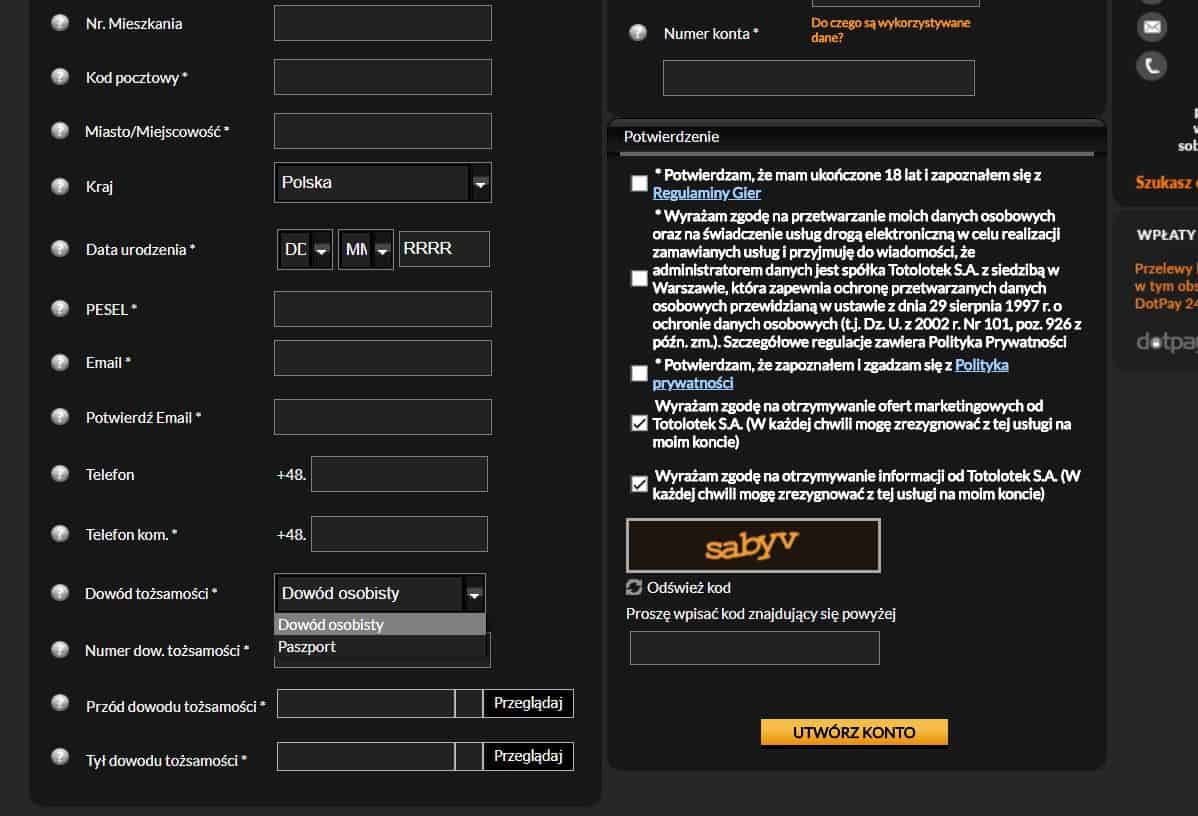Click Odśwież kod text link
1198x816 pixels.
[x=688, y=588]
